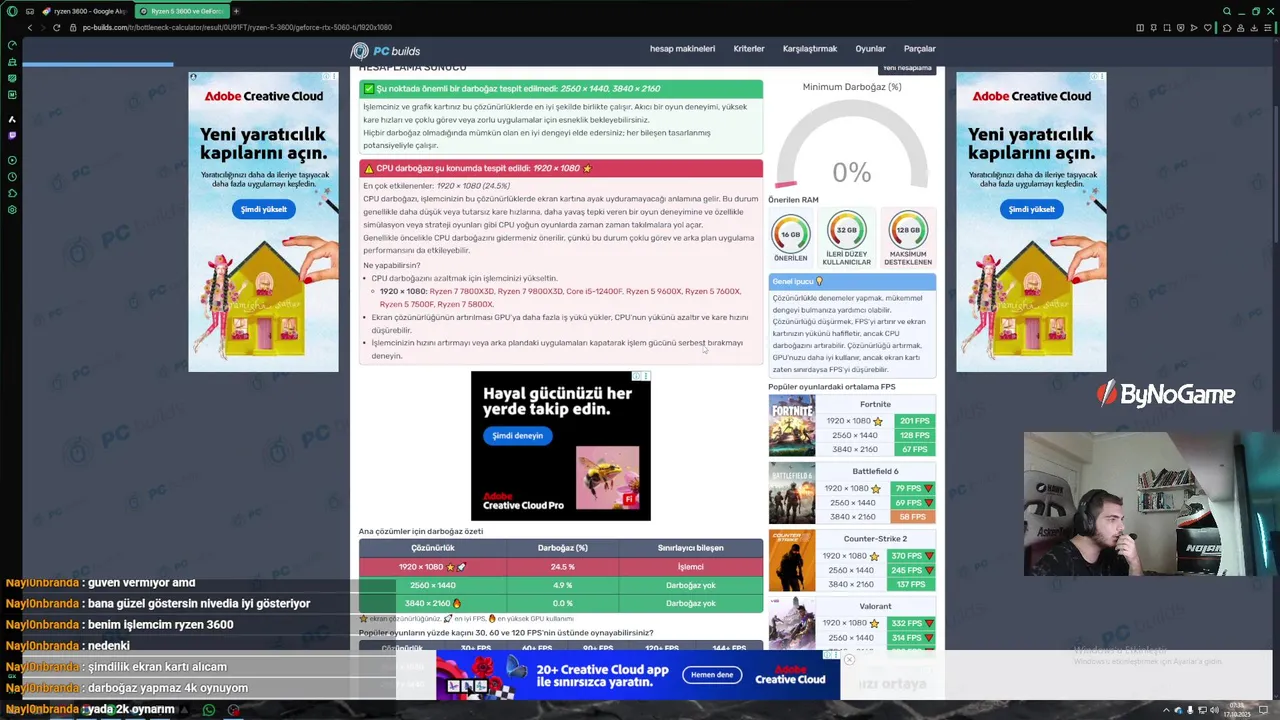Open hesap makineleri menu
Screen dimensions: 1280x720
pos(682,49)
